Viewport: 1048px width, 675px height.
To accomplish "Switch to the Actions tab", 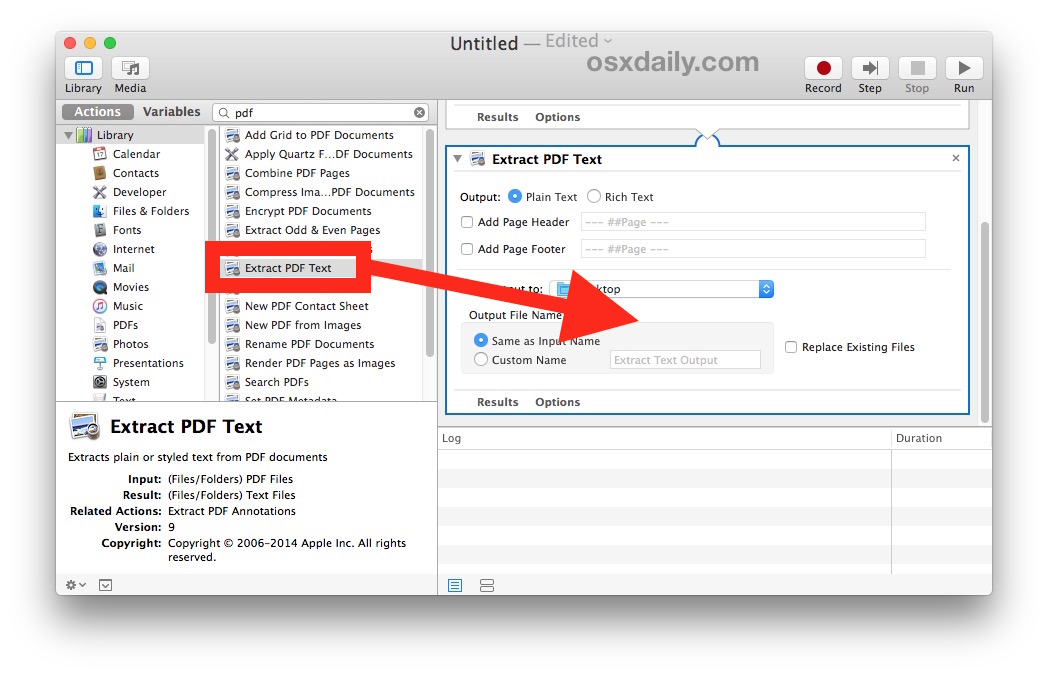I will (98, 112).
